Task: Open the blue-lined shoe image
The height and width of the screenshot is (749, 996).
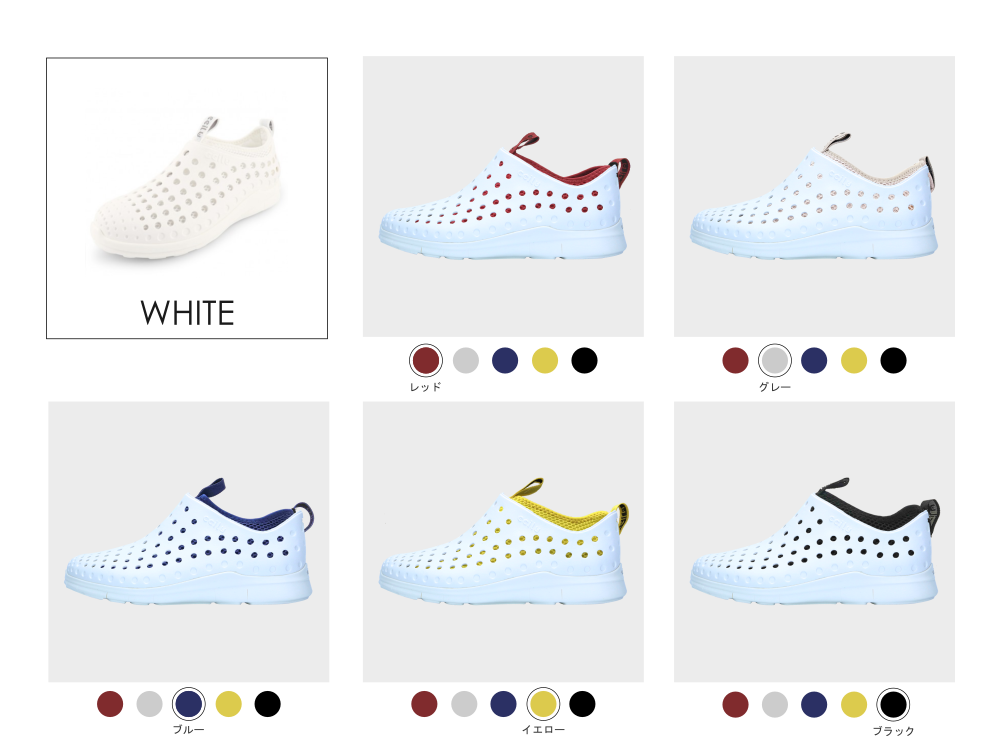Action: click(189, 541)
